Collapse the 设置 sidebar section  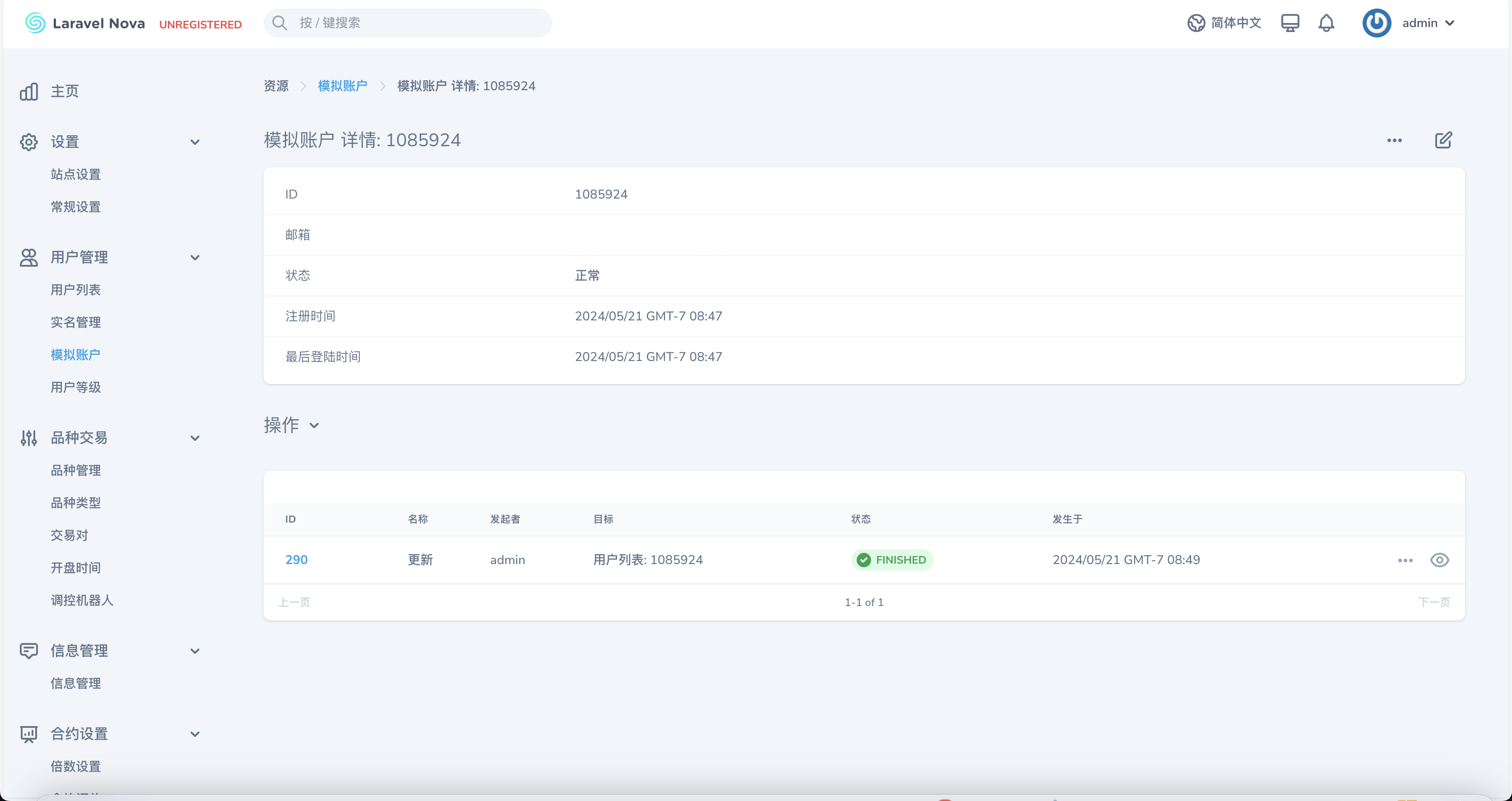195,142
